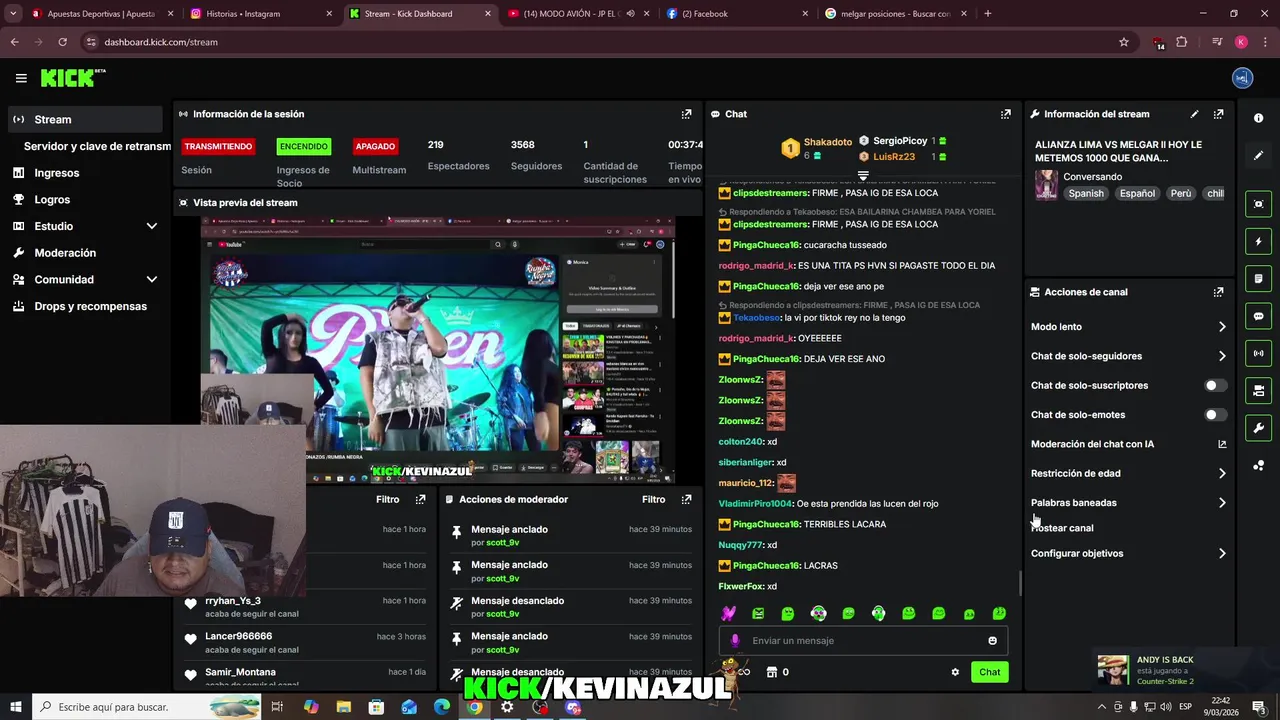Pop out the Acciones de canal panel

(x=1218, y=292)
